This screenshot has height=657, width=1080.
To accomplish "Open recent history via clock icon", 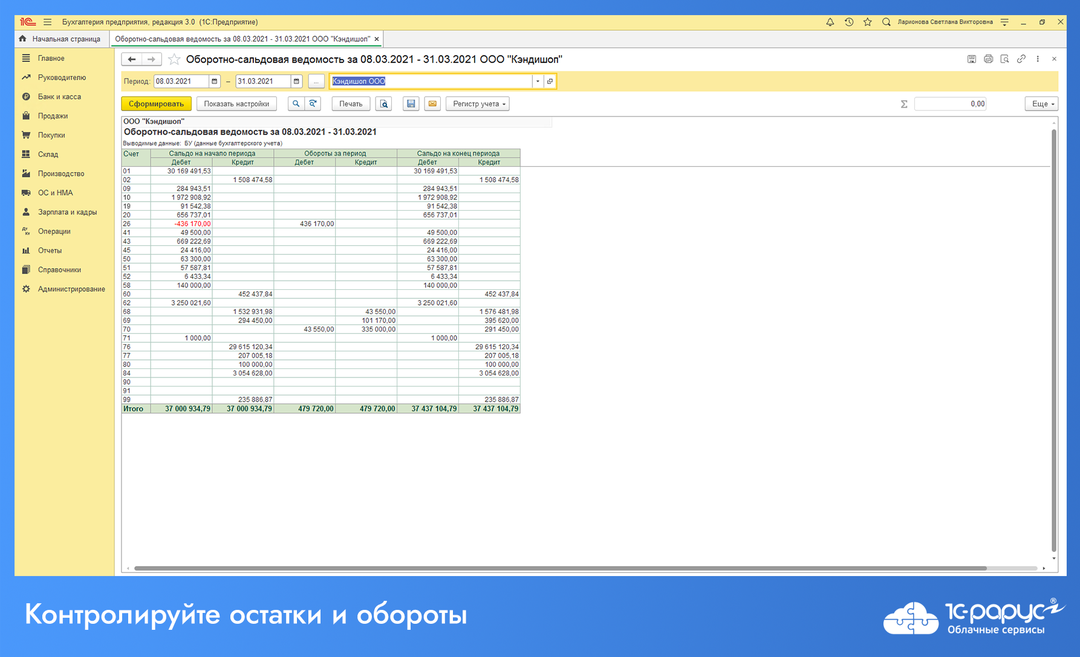I will coord(849,20).
